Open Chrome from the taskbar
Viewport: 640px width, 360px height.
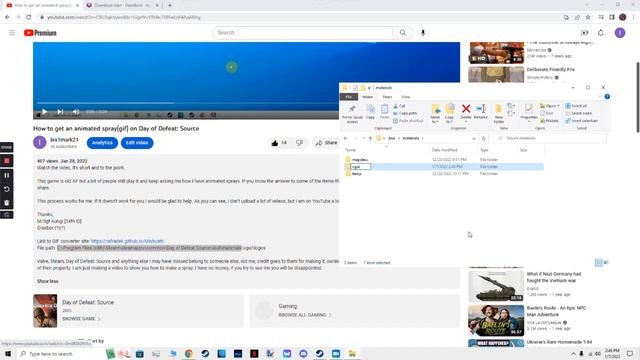click(x=189, y=353)
